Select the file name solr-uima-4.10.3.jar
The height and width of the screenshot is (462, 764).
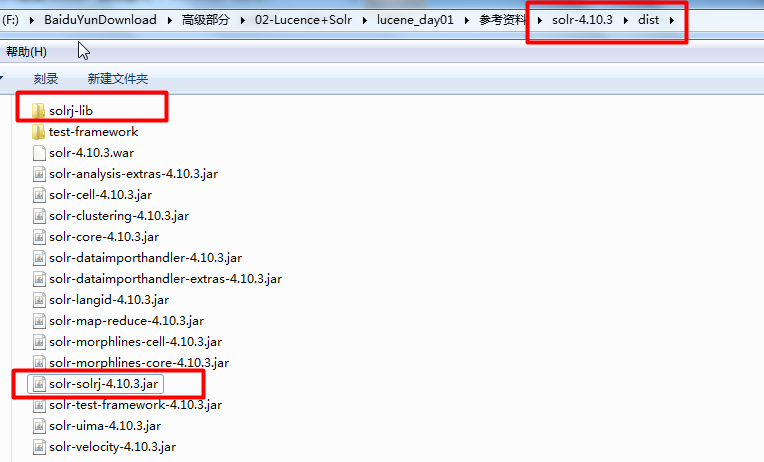coord(105,426)
